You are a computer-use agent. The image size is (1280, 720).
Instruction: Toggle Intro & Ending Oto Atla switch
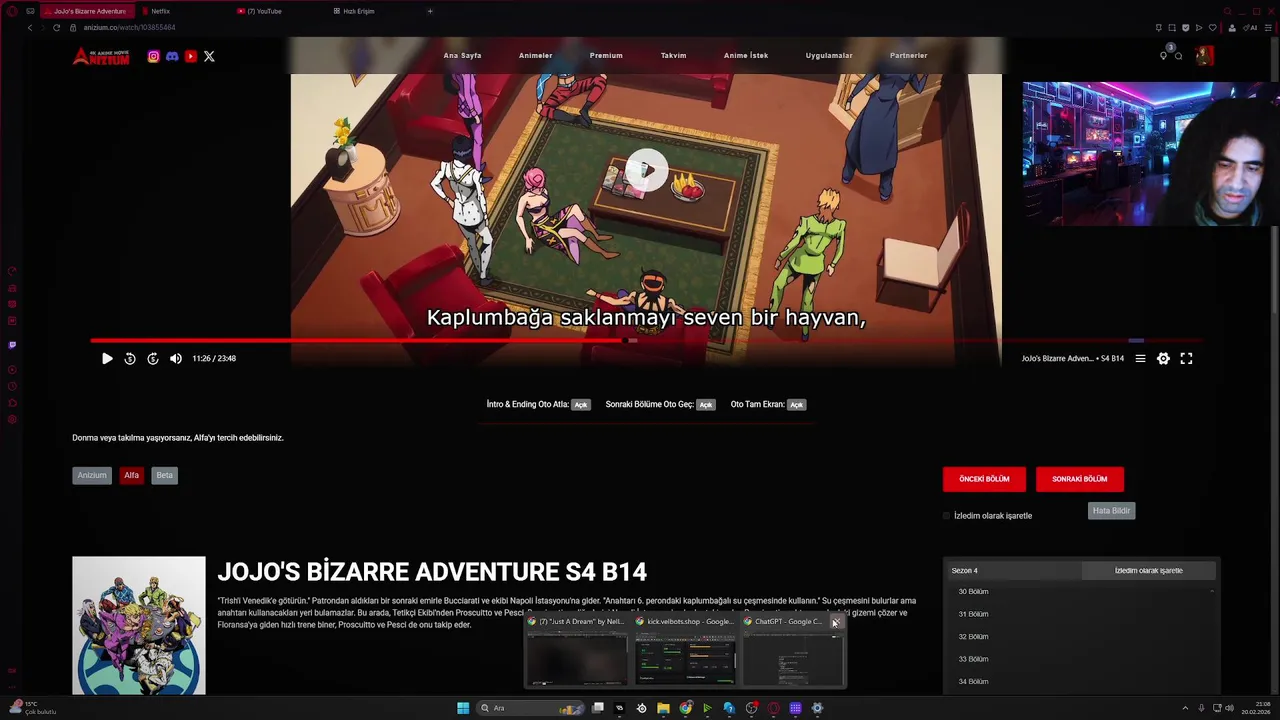pyautogui.click(x=581, y=405)
